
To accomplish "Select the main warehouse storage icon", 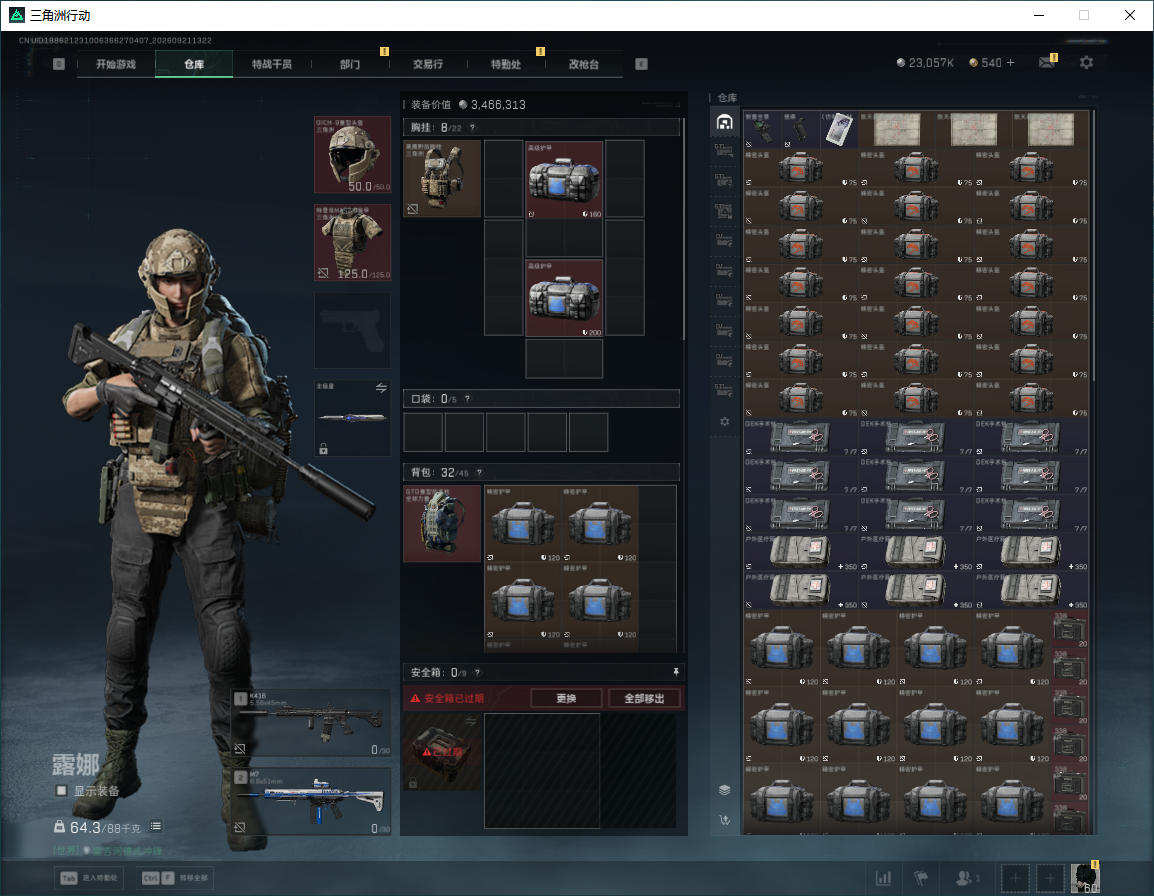I will coord(725,122).
